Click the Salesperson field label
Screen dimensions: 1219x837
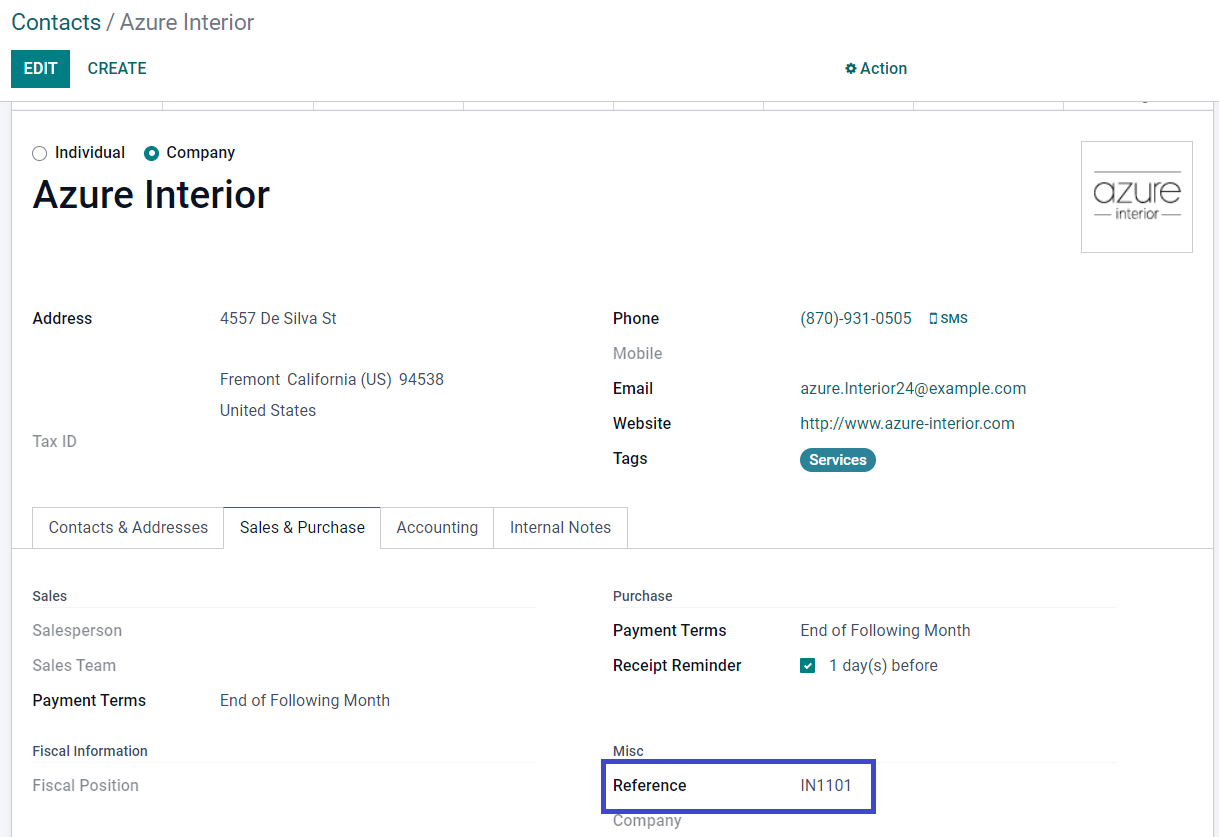(77, 631)
